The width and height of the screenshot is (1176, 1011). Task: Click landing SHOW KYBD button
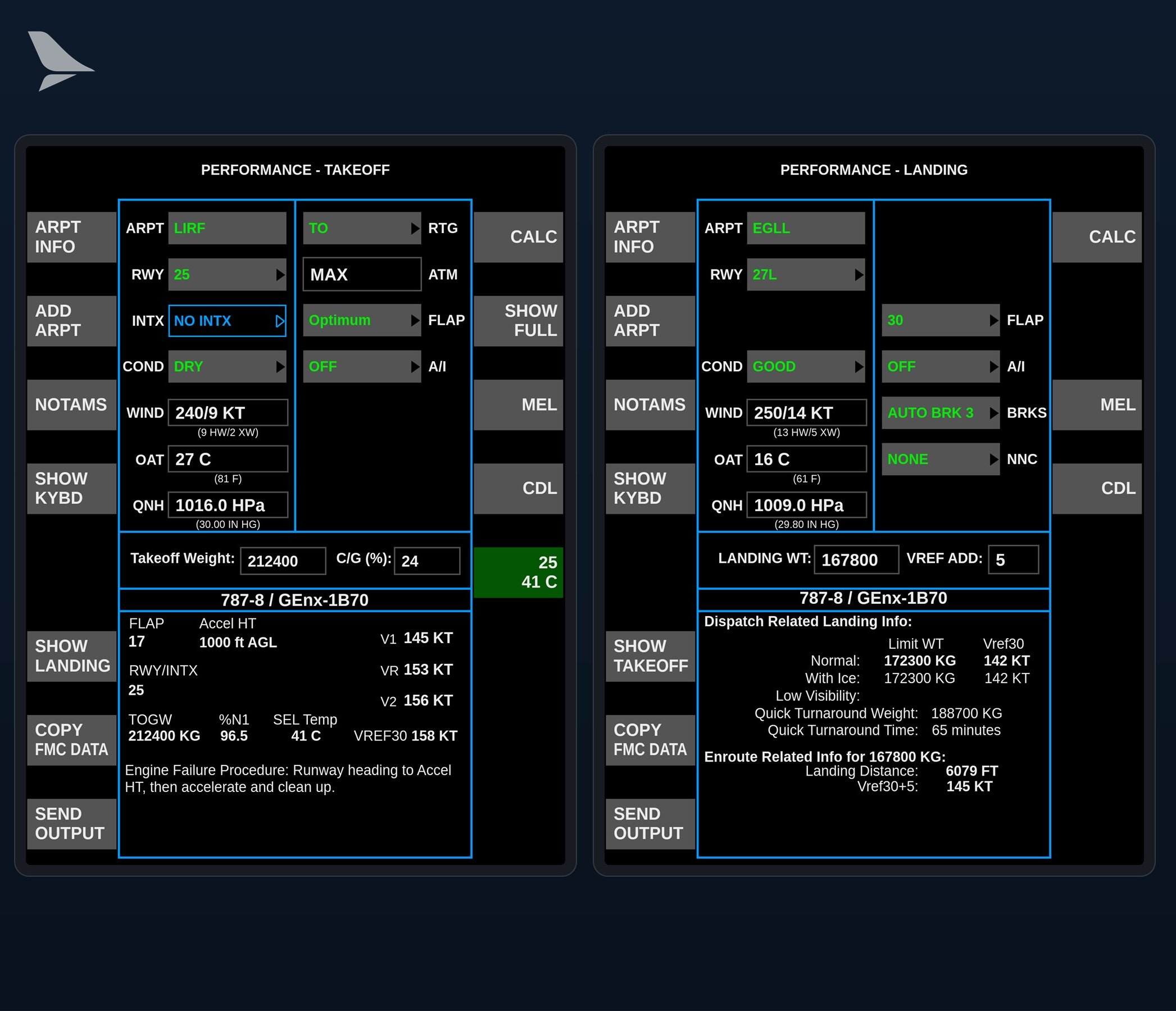coord(651,489)
